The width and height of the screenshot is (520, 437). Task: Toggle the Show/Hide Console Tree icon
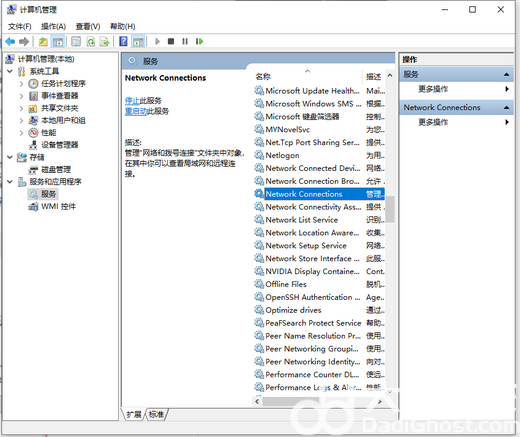coord(58,42)
